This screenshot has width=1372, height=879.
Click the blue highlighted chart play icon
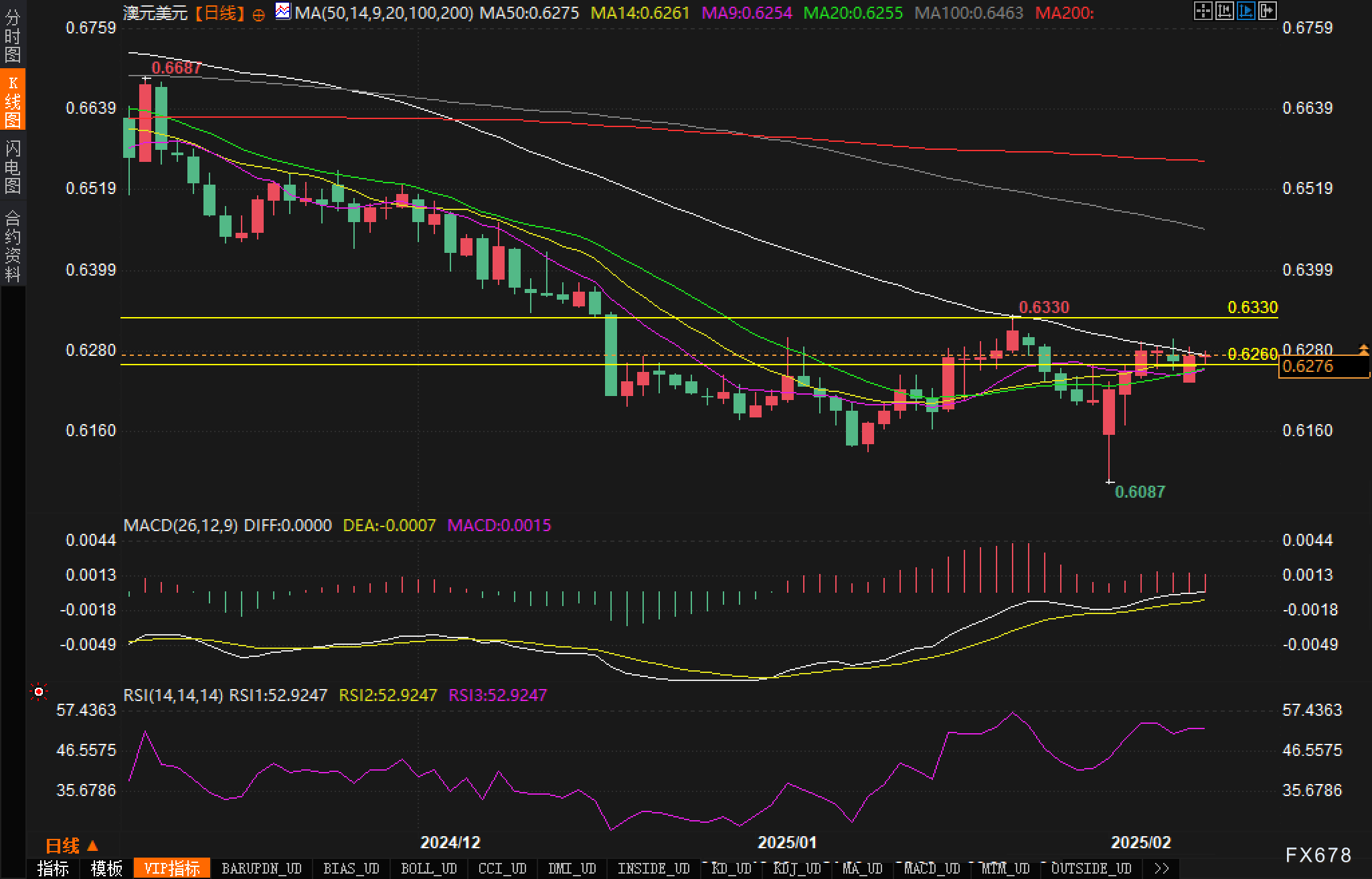(x=1246, y=11)
